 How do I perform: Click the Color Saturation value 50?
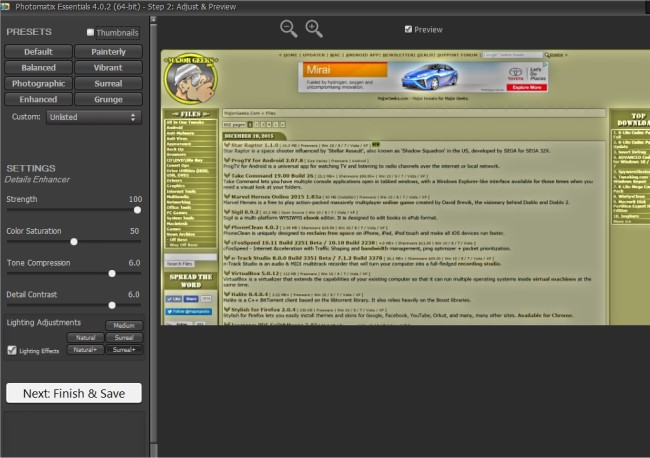coord(134,231)
